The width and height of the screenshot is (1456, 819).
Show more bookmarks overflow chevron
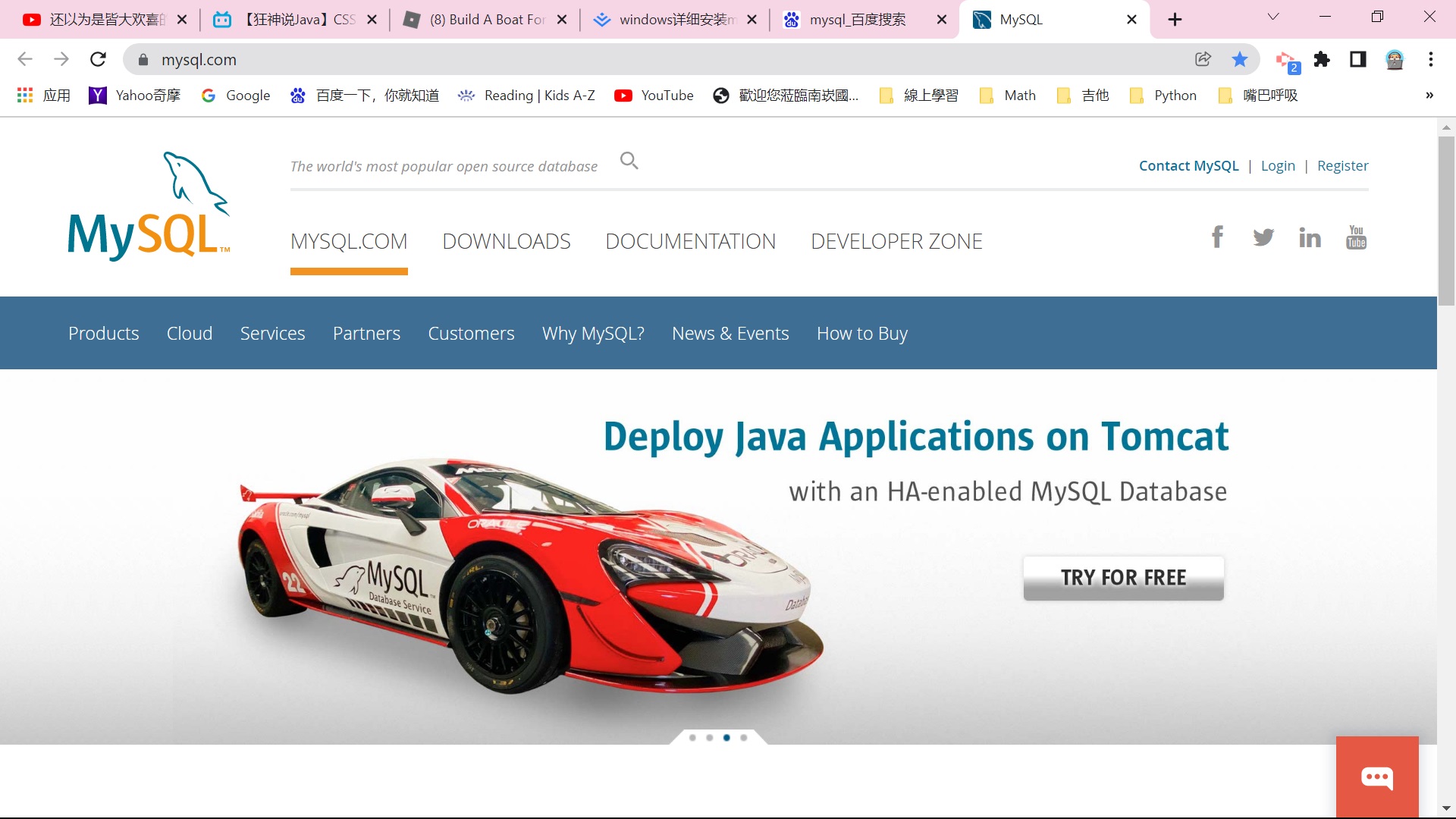point(1429,95)
